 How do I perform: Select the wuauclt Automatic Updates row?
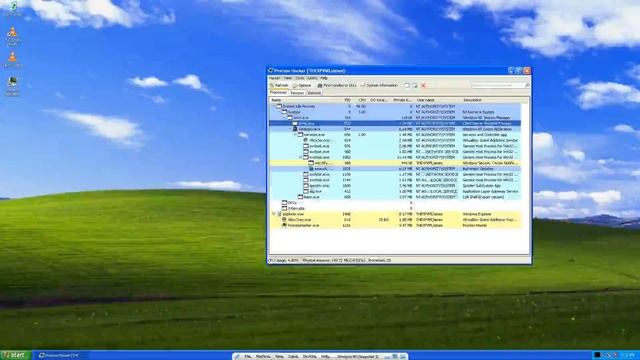click(395, 169)
